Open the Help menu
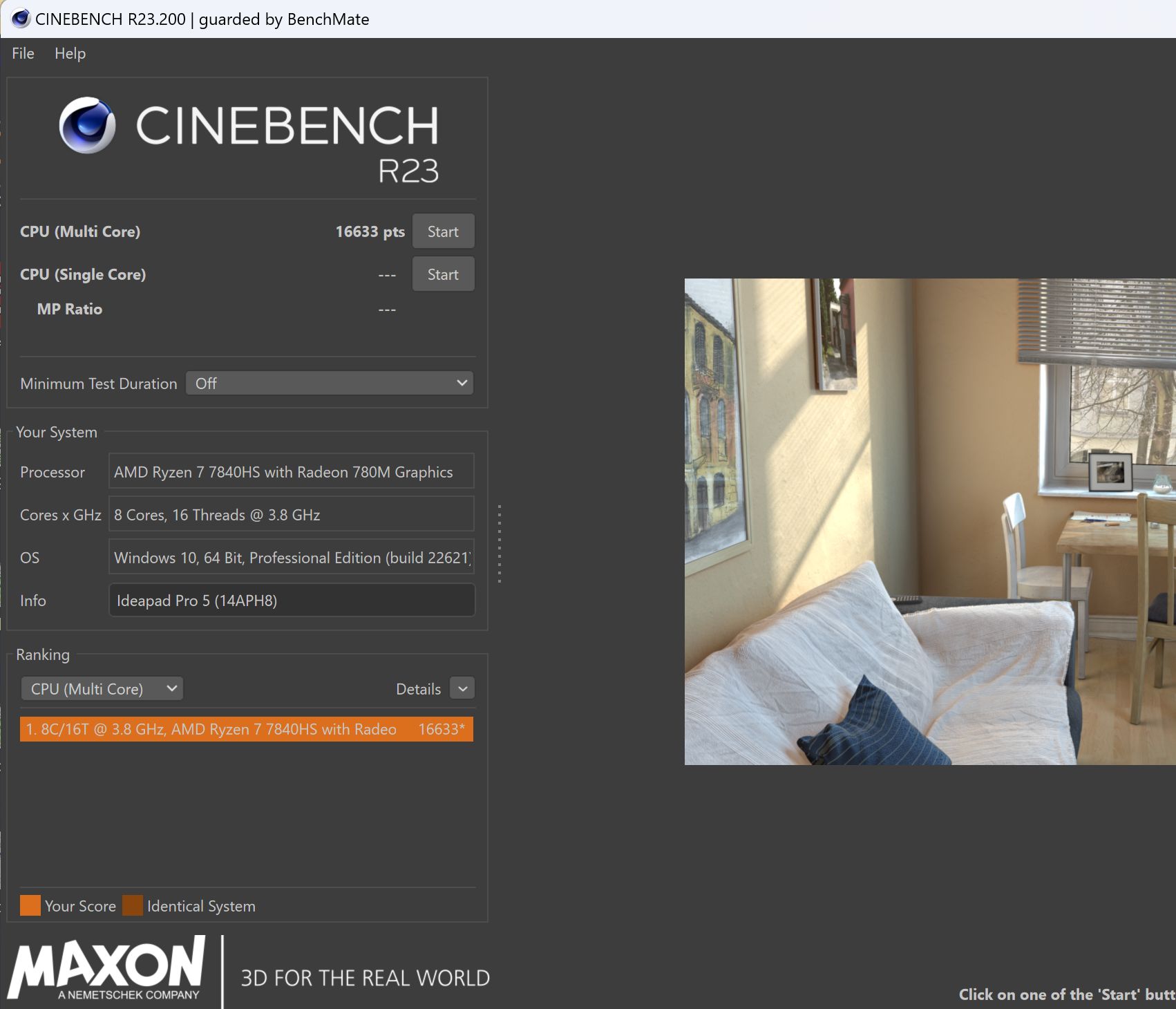Image resolution: width=1176 pixels, height=1009 pixels. [x=70, y=53]
